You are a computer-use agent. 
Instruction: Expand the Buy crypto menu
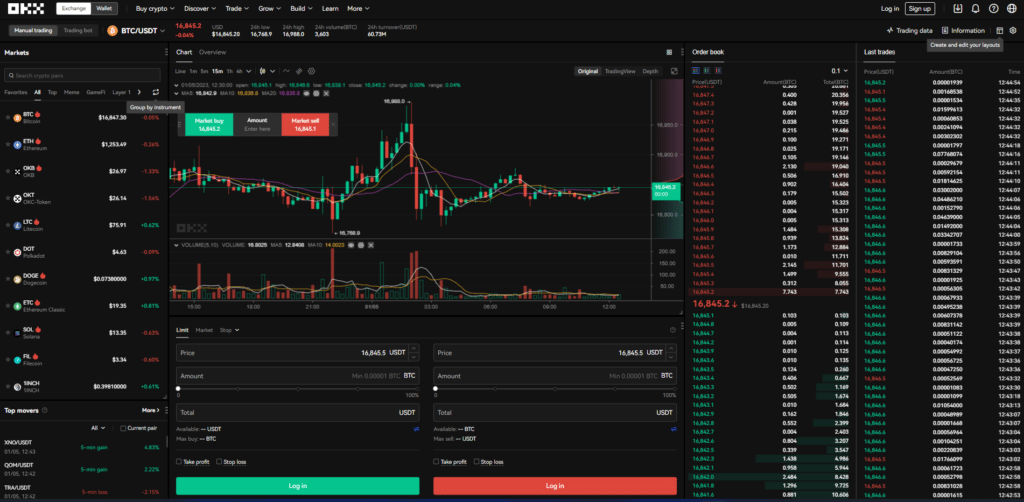(155, 8)
